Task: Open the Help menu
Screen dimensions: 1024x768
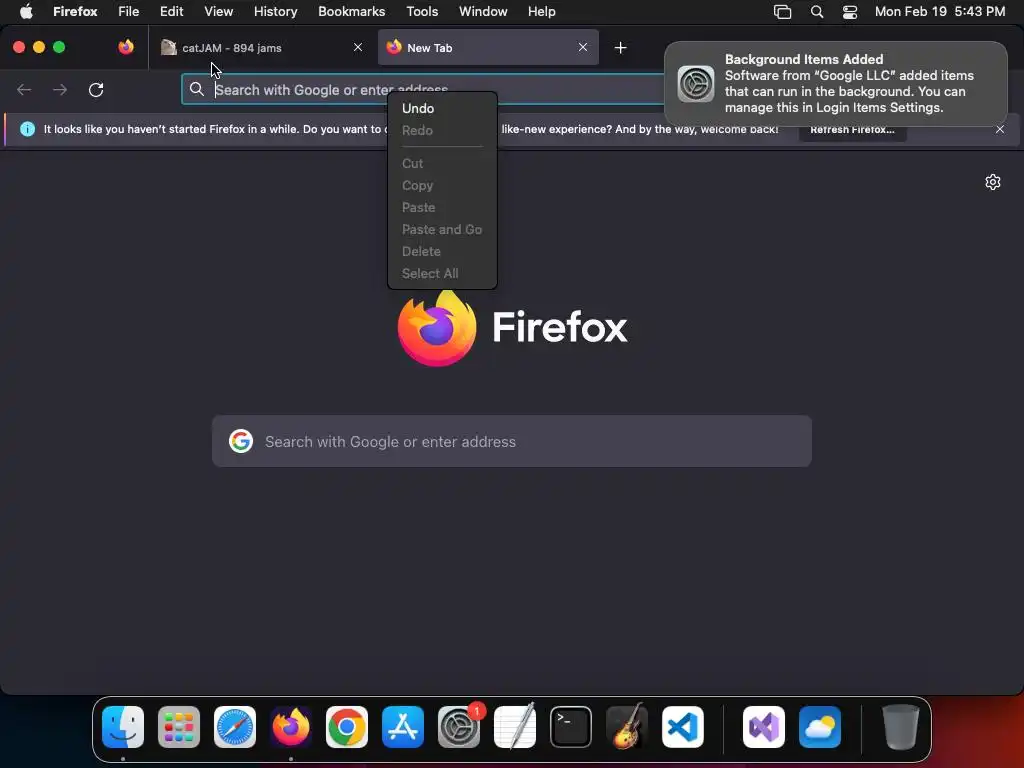Action: tap(541, 12)
